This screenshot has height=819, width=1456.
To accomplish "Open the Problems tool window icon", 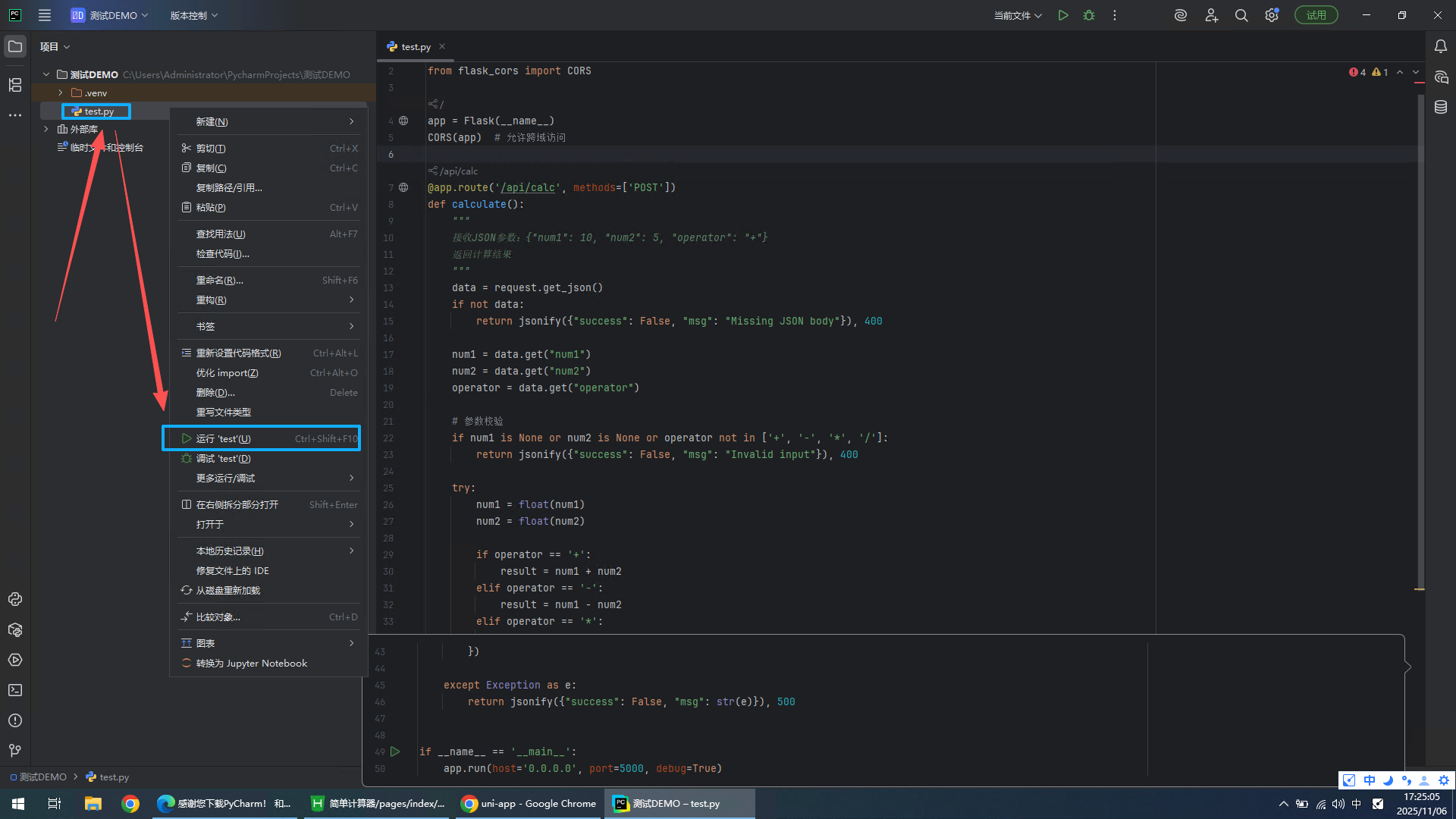I will [x=15, y=720].
